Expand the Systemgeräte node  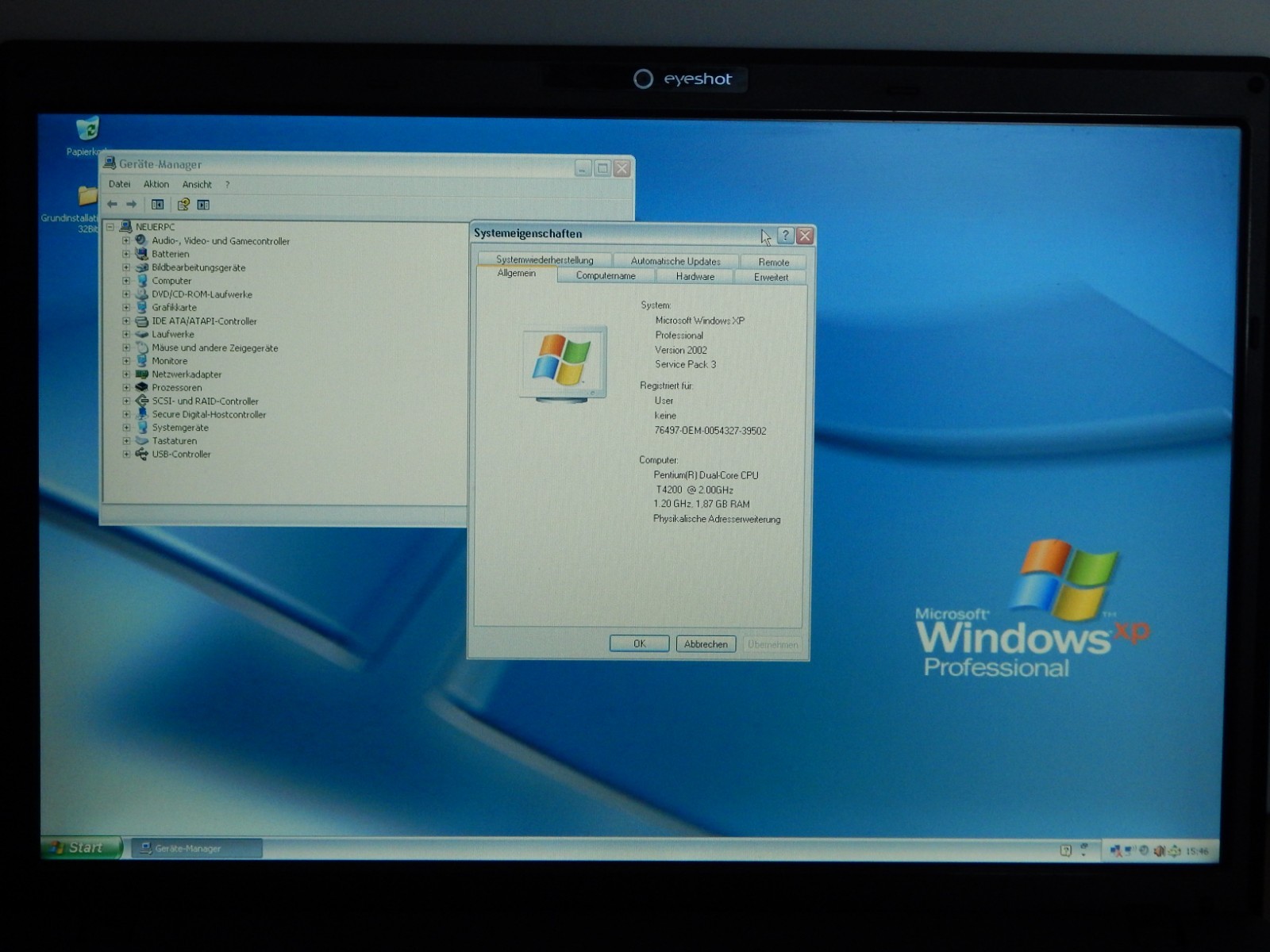click(126, 428)
